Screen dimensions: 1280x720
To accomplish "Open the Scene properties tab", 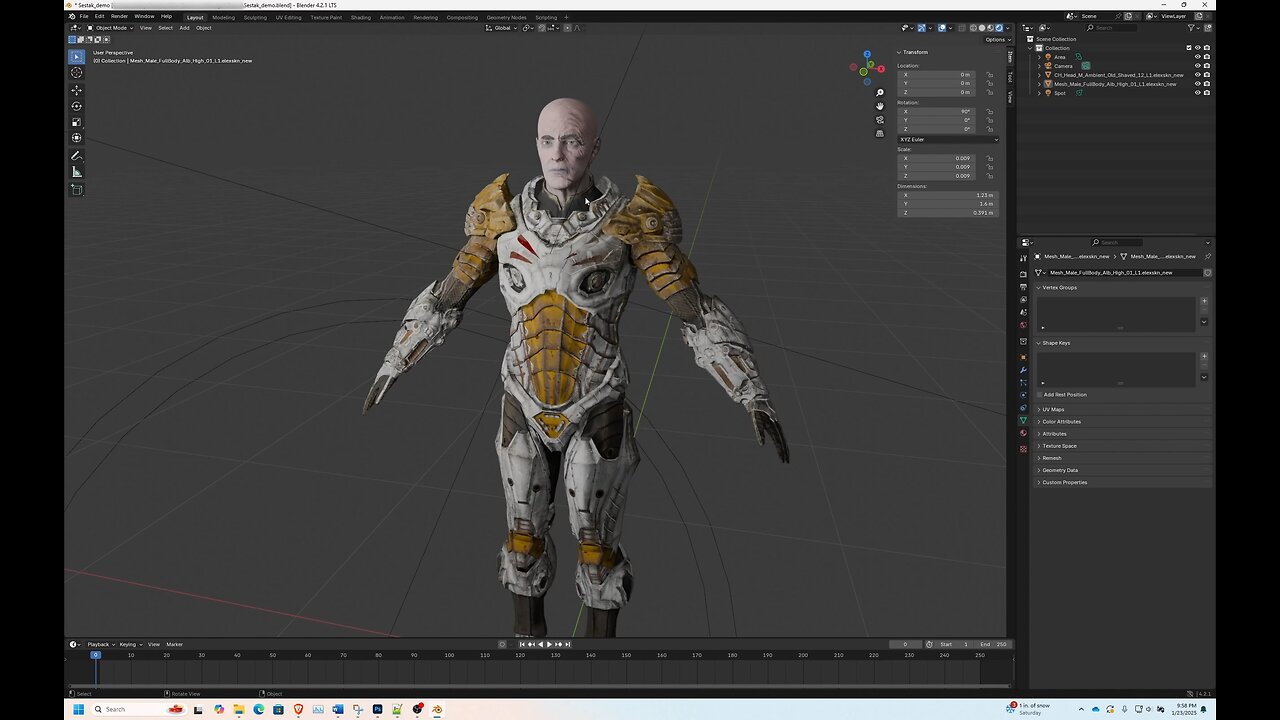I will coord(1023,312).
